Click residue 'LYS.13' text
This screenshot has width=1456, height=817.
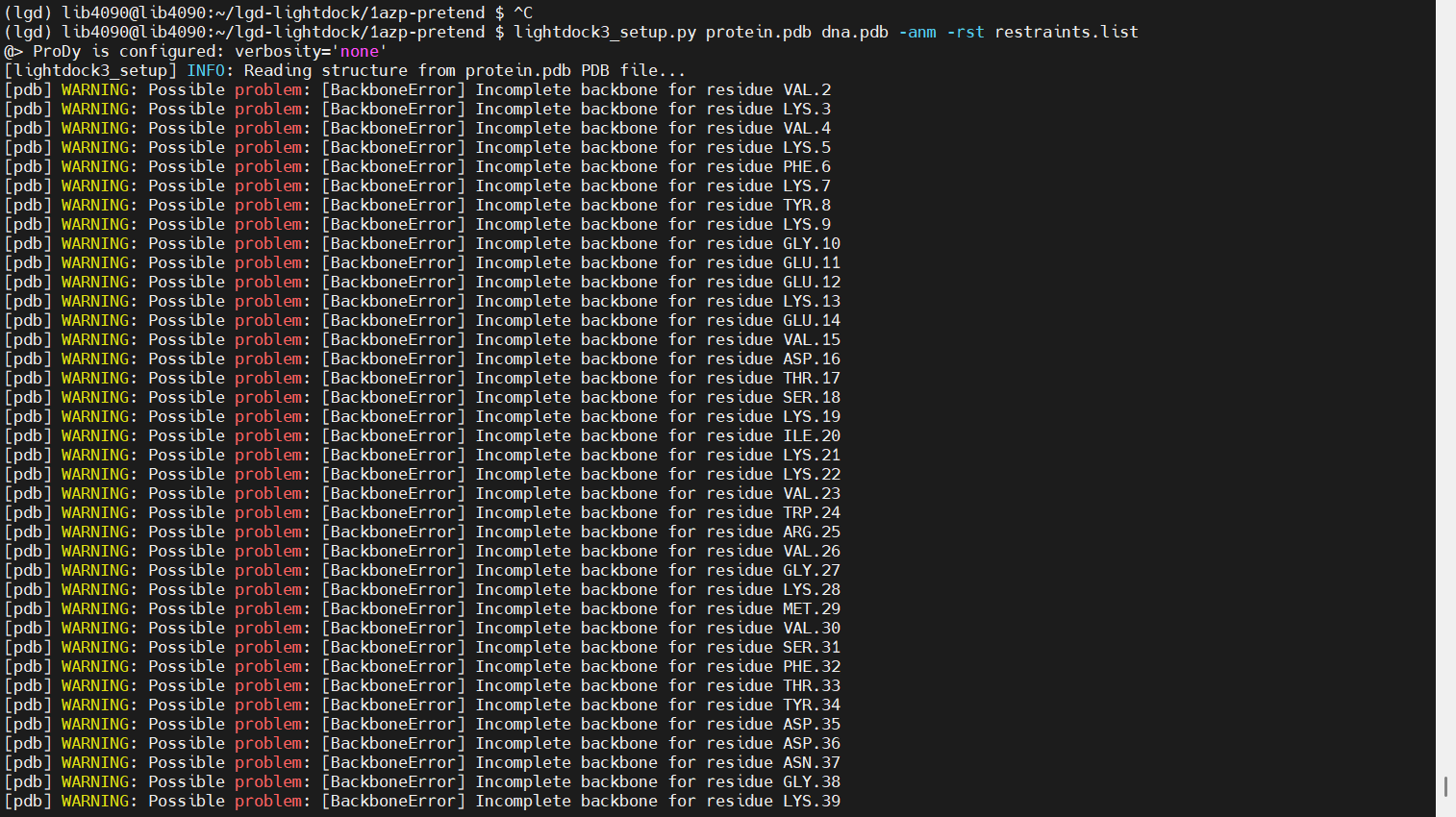coord(812,301)
